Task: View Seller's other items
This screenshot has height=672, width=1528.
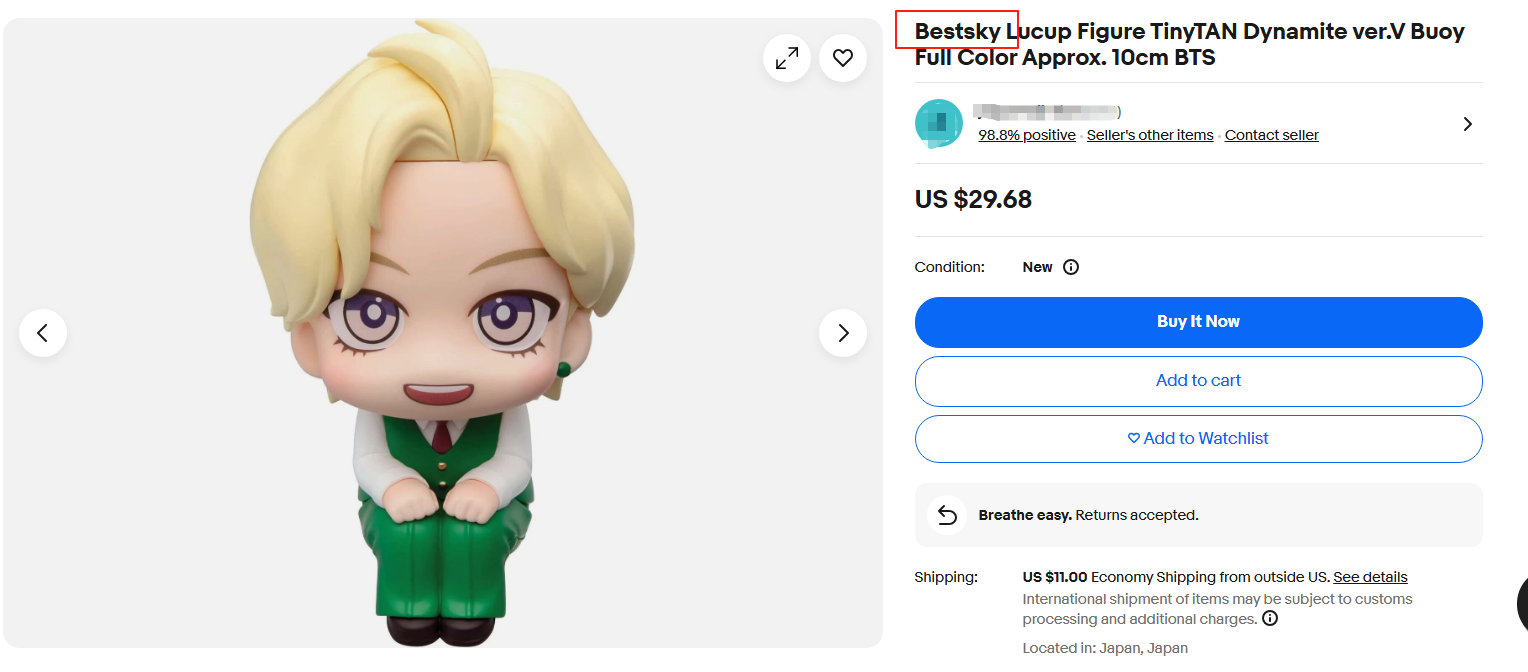Action: click(1150, 135)
